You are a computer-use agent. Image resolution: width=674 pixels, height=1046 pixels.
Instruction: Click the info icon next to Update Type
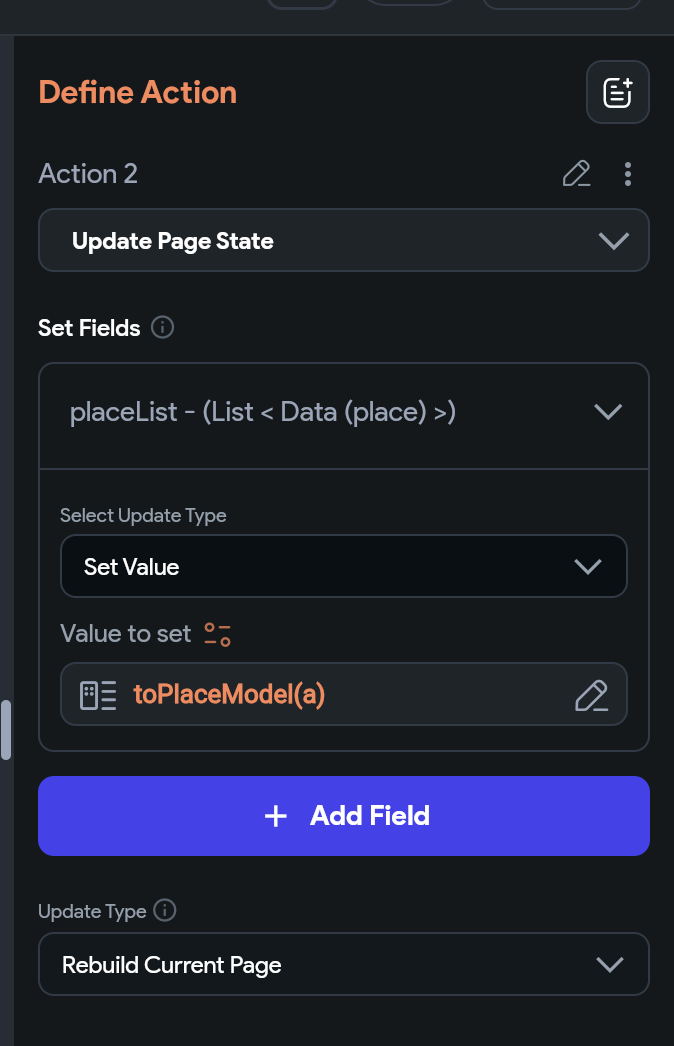165,911
